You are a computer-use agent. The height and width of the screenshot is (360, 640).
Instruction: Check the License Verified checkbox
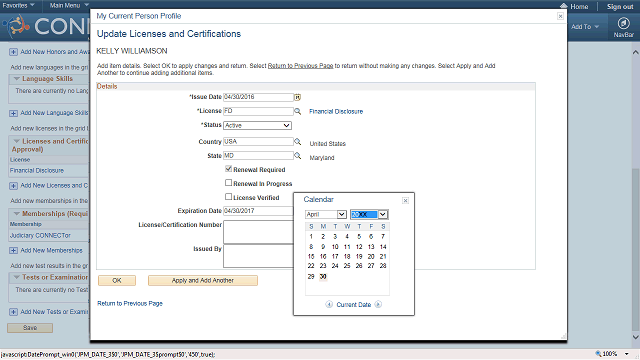[x=229, y=197]
